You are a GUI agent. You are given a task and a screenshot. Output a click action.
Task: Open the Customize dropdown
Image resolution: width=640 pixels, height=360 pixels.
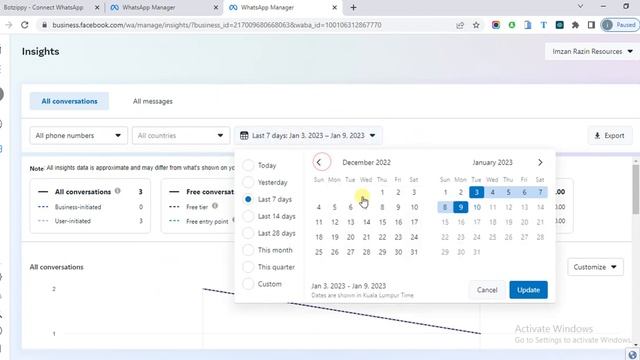pos(595,267)
